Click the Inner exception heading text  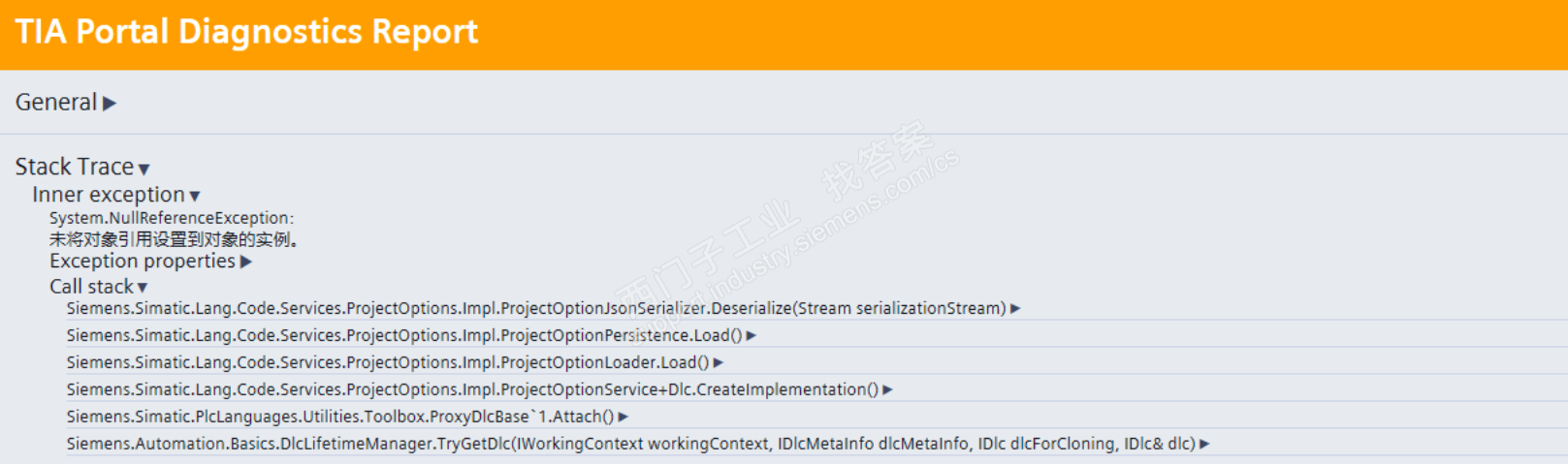(109, 195)
